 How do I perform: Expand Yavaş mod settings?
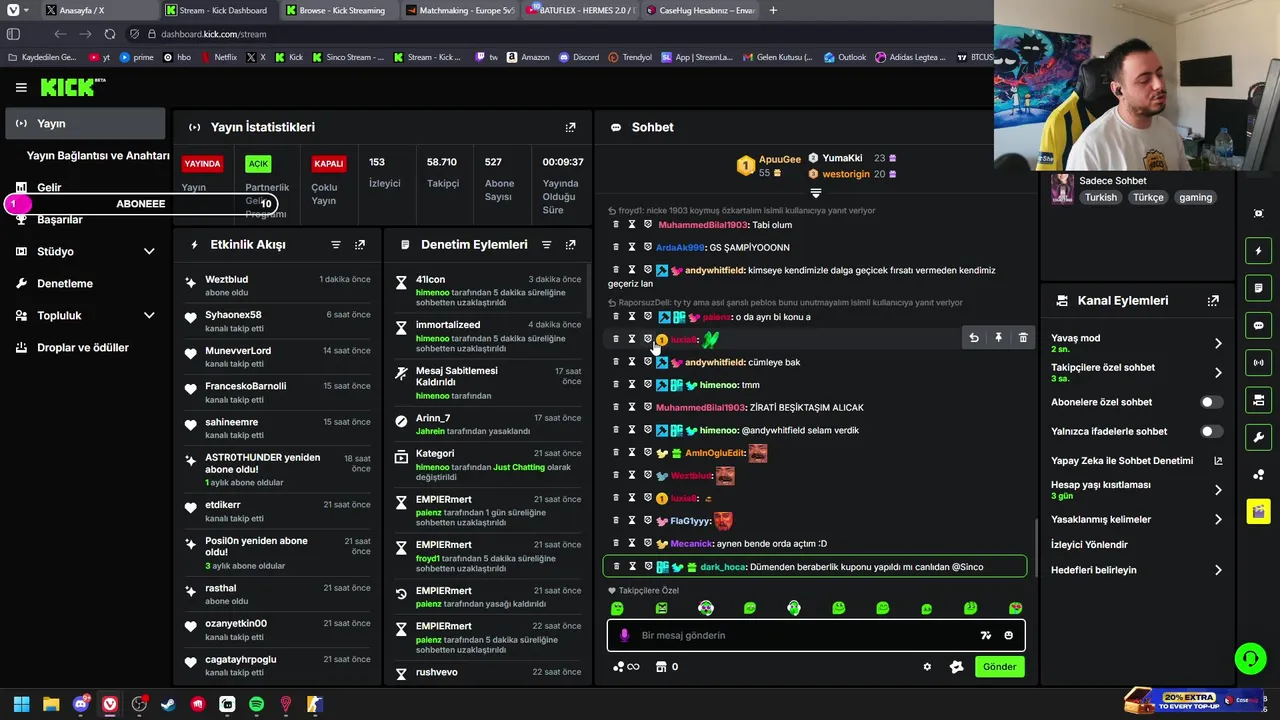[x=1217, y=343]
